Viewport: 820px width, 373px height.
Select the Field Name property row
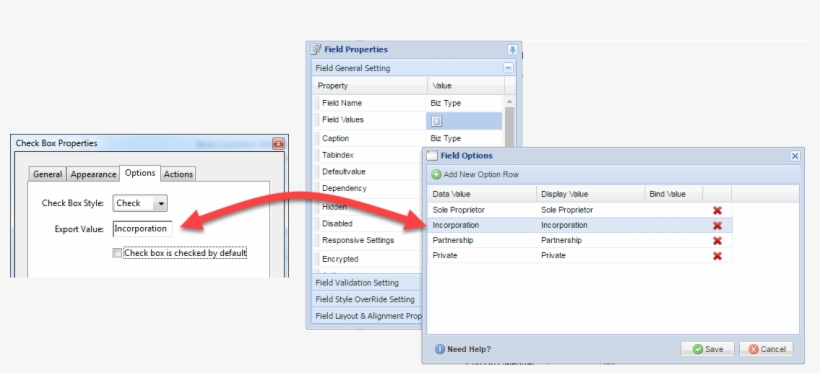point(407,103)
